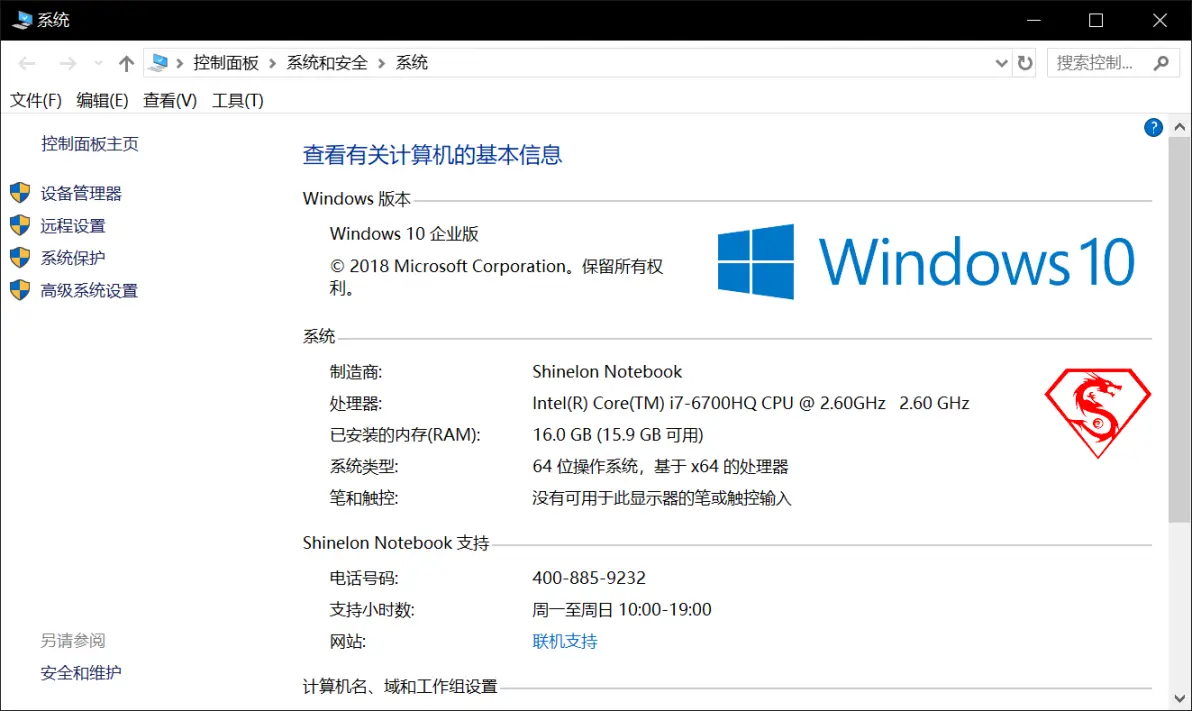This screenshot has width=1192, height=711.
Task: Click the processor value 'Intel(R) Core(TM) i7-6700HQ'
Action: (x=645, y=403)
